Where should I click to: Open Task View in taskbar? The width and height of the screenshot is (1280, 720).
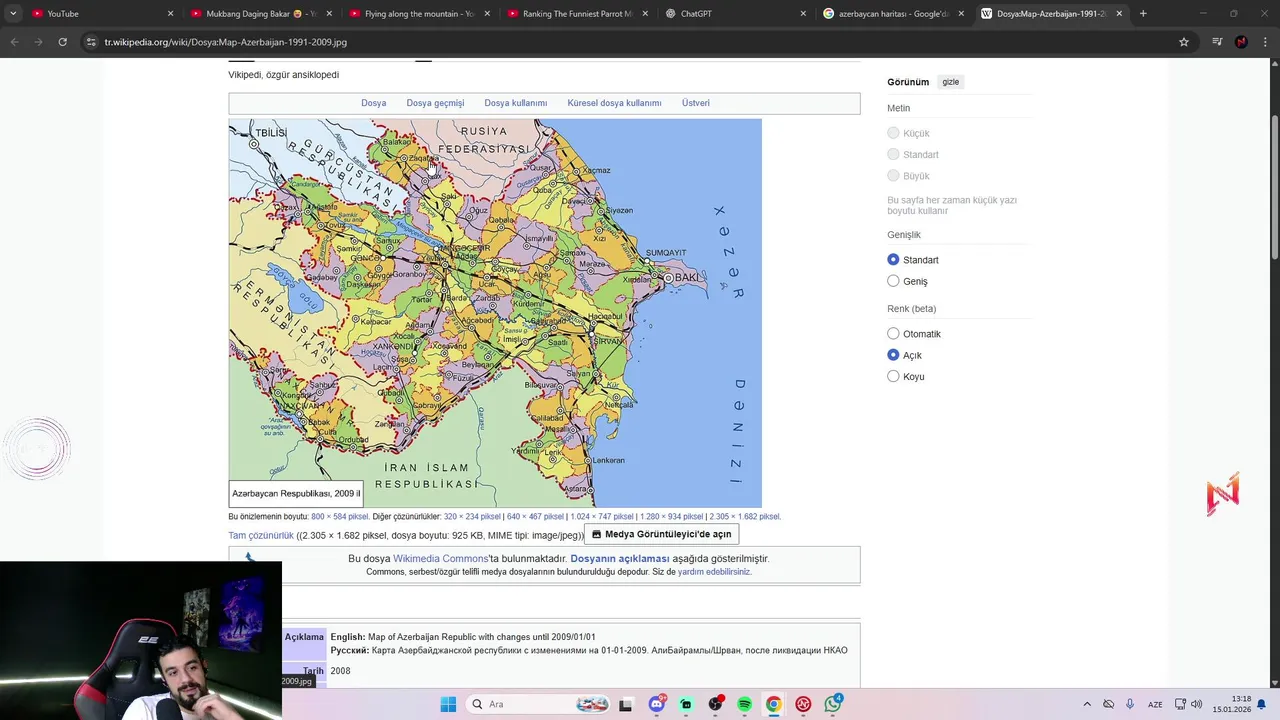[x=626, y=704]
